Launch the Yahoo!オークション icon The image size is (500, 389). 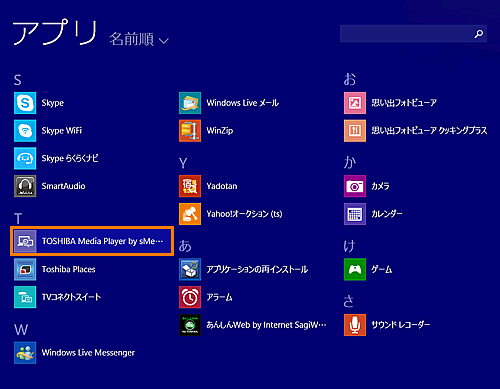click(x=190, y=214)
